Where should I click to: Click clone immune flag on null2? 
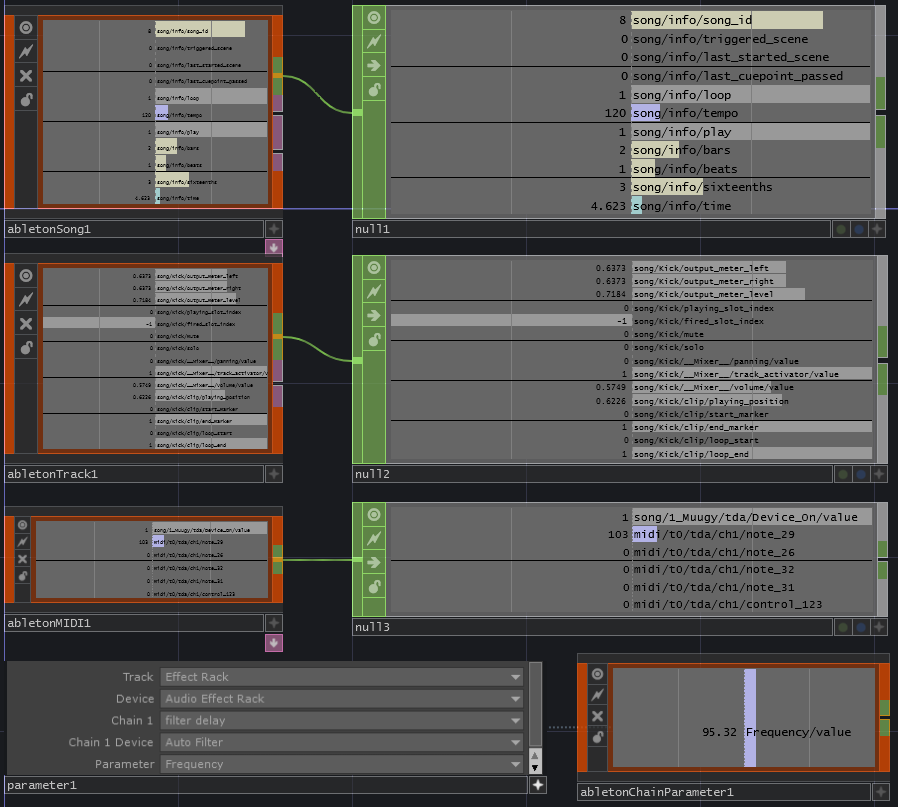point(374,292)
